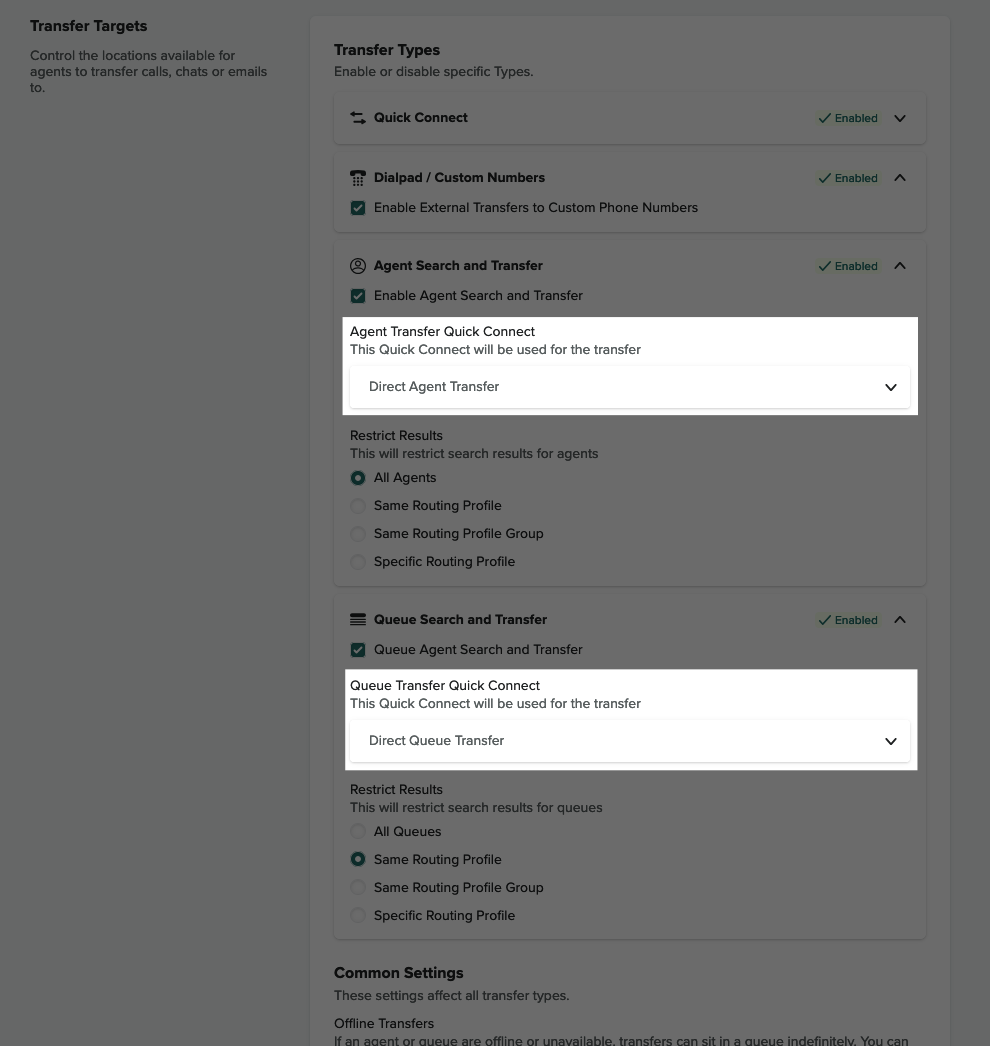Open Agent Transfer Quick Connect dropdown
990x1046 pixels.
tap(629, 387)
